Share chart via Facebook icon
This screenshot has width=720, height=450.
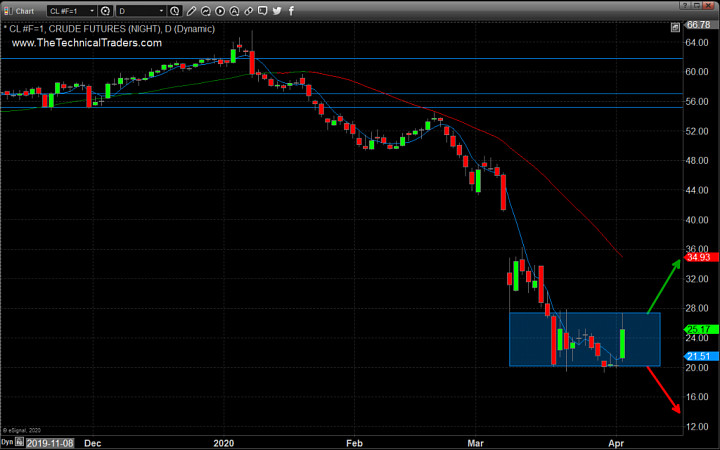coord(291,11)
